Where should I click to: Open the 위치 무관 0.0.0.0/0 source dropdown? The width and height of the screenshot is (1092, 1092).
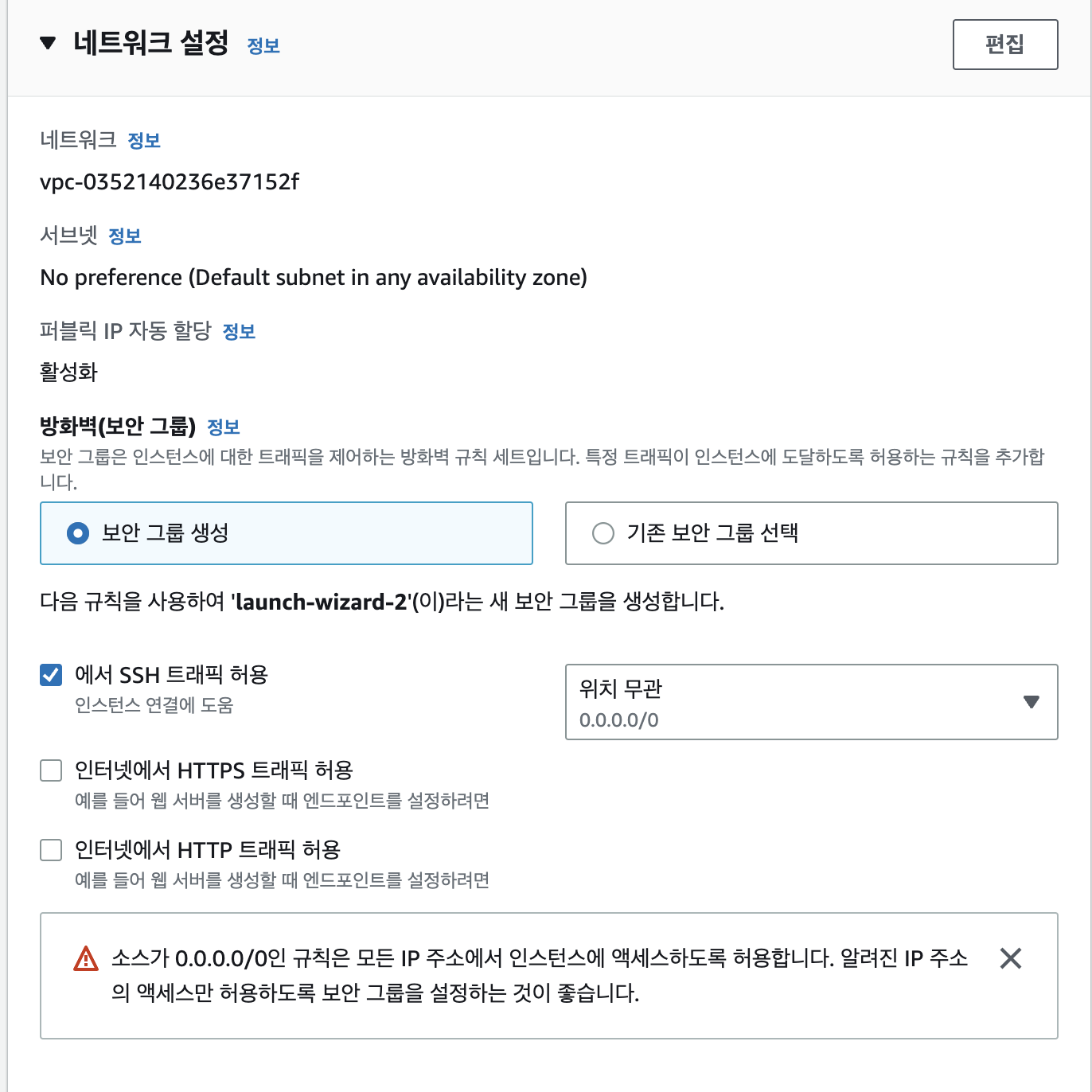[811, 702]
